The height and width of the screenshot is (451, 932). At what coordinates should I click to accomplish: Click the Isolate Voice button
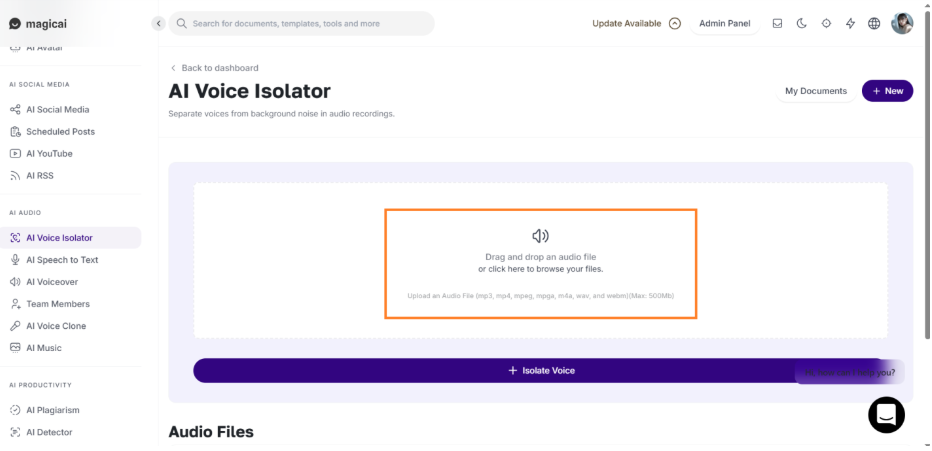point(541,370)
